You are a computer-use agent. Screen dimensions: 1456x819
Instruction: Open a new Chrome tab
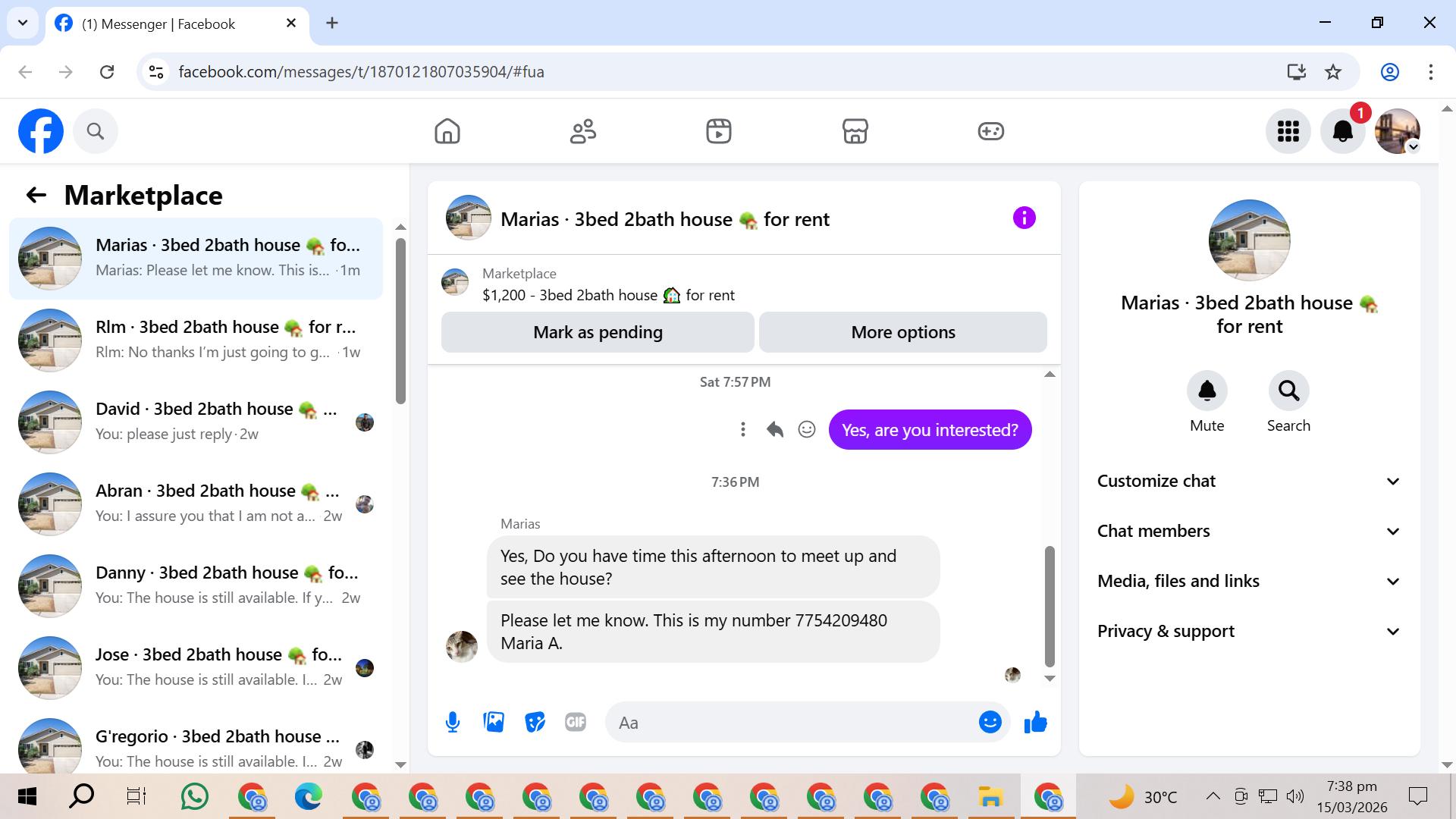[x=332, y=23]
